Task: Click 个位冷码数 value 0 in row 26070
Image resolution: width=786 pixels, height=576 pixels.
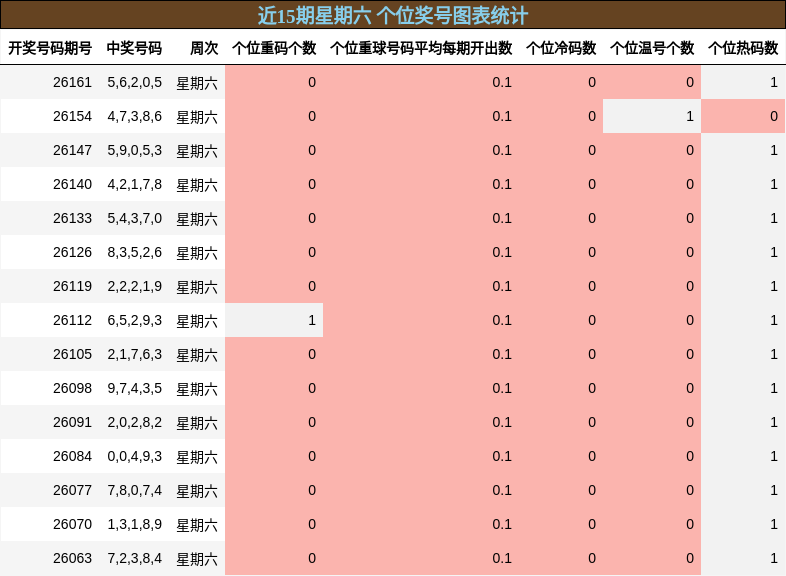Action: point(592,524)
